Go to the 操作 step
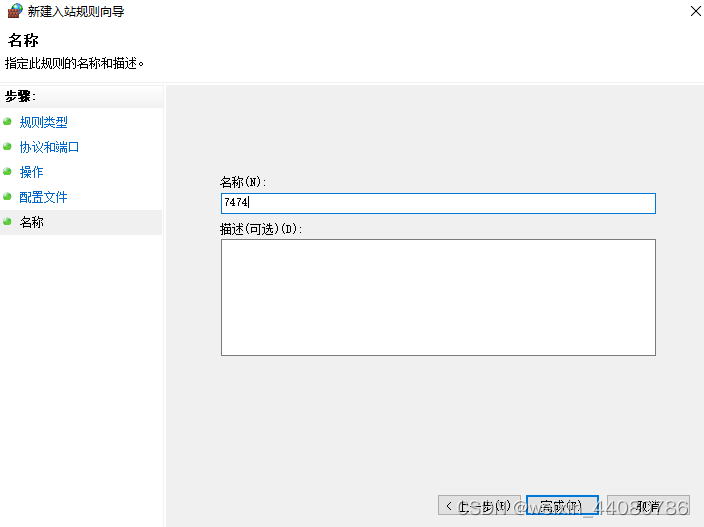 [31, 172]
